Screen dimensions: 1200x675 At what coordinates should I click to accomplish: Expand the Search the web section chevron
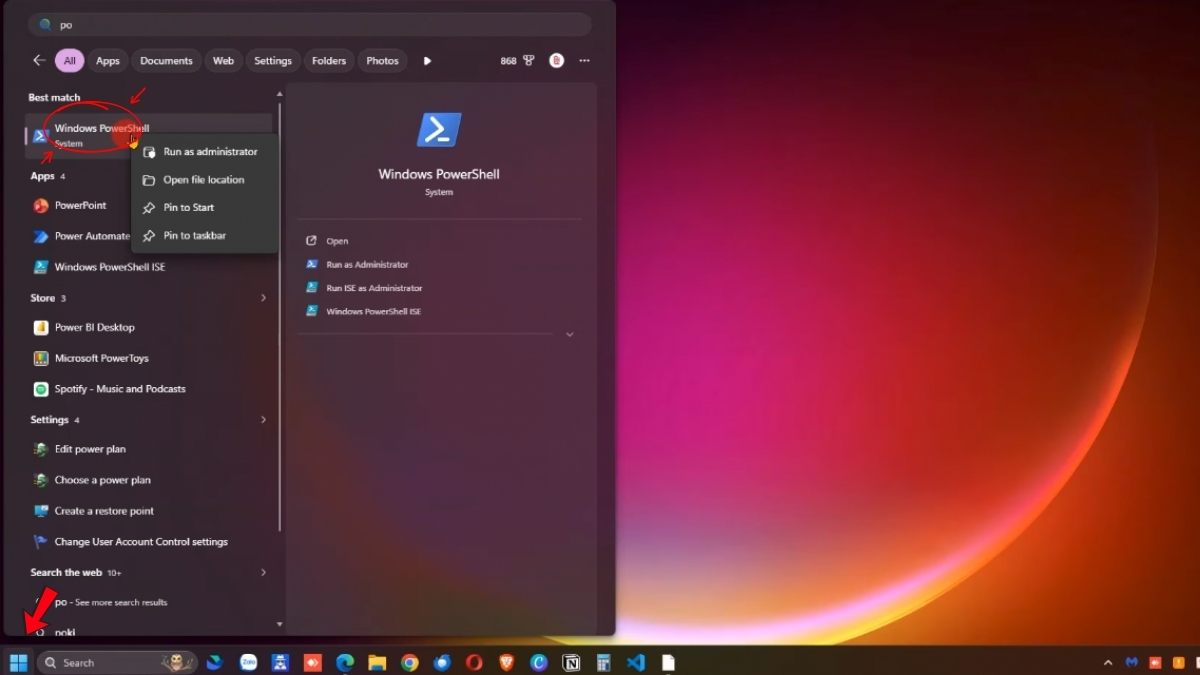[x=264, y=572]
